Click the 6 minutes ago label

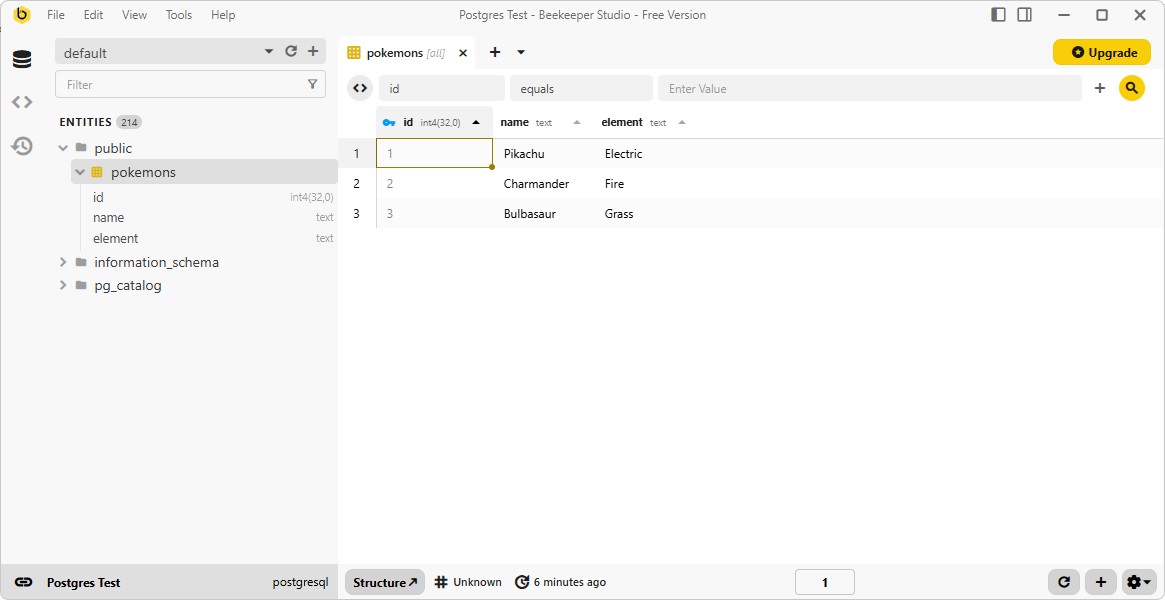pyautogui.click(x=570, y=582)
